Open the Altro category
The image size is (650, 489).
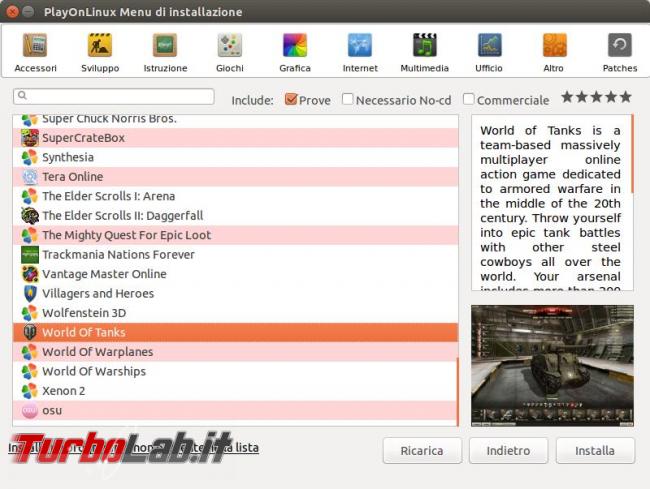tap(554, 52)
